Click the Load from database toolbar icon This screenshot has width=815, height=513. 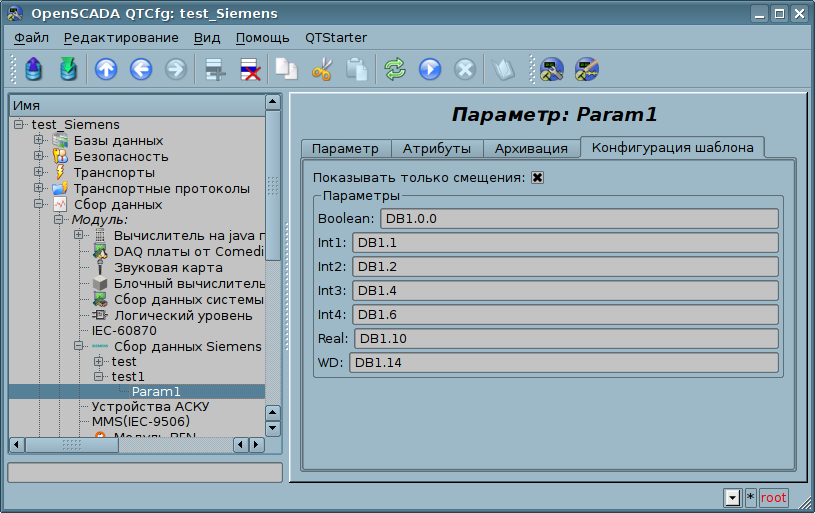coord(35,69)
